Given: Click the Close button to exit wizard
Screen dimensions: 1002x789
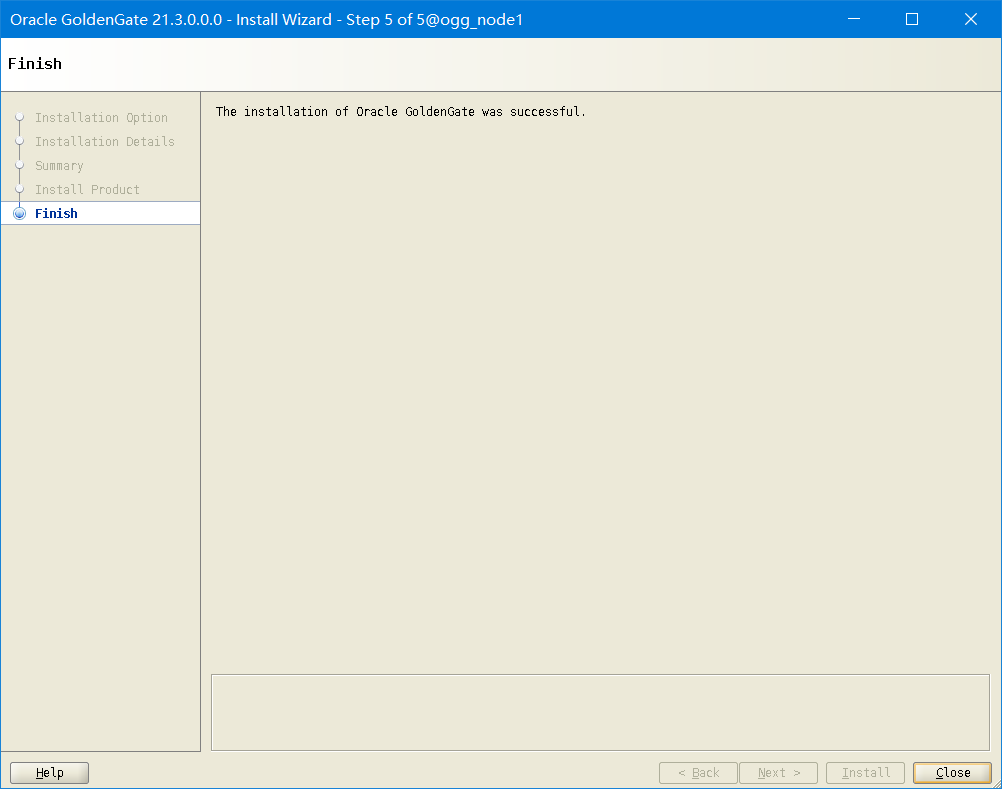Looking at the screenshot, I should (x=952, y=772).
